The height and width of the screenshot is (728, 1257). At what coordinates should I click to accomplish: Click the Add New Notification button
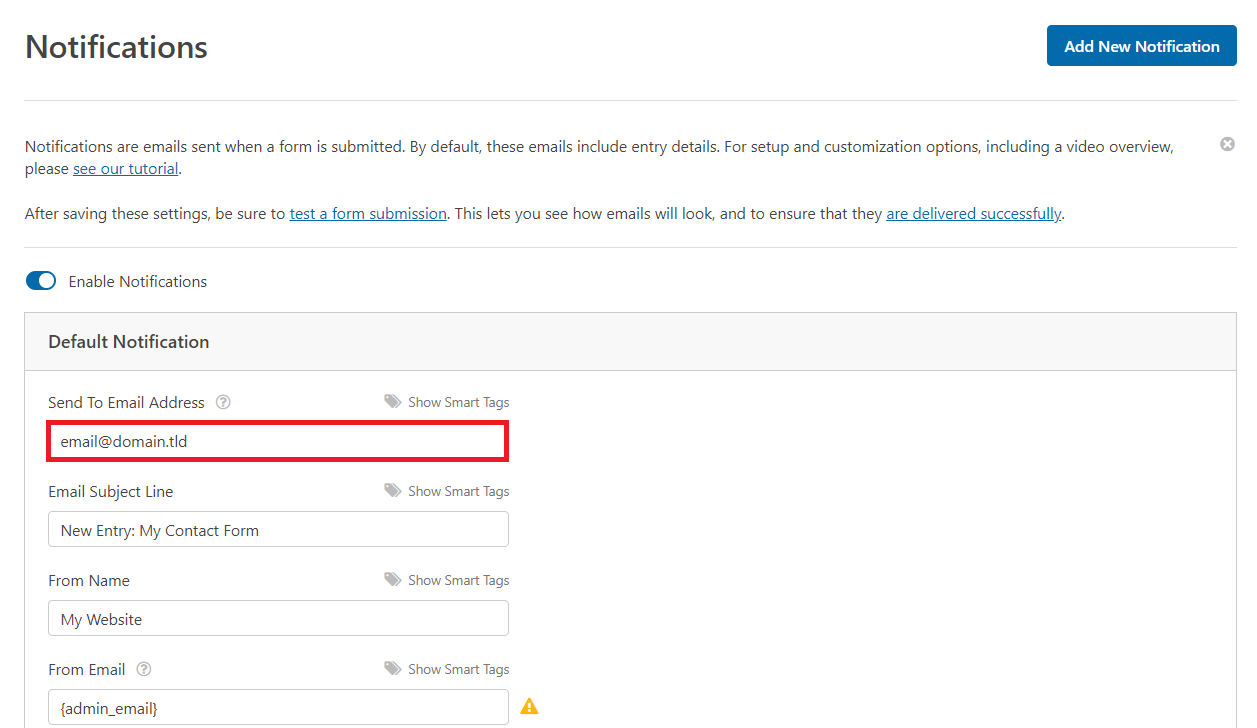click(1141, 45)
